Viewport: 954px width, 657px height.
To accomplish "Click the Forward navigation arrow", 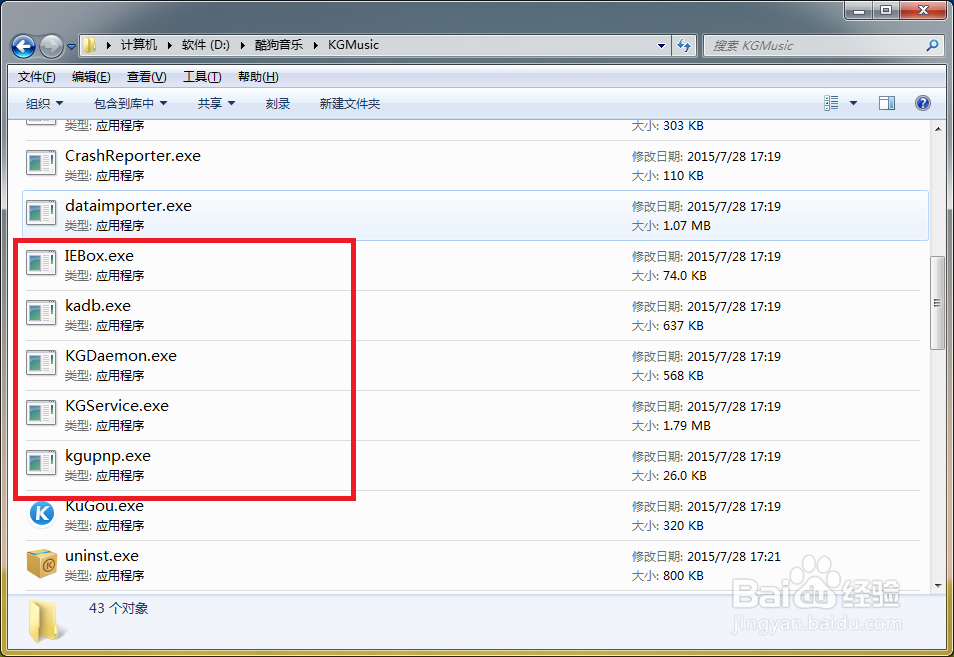I will 51,46.
